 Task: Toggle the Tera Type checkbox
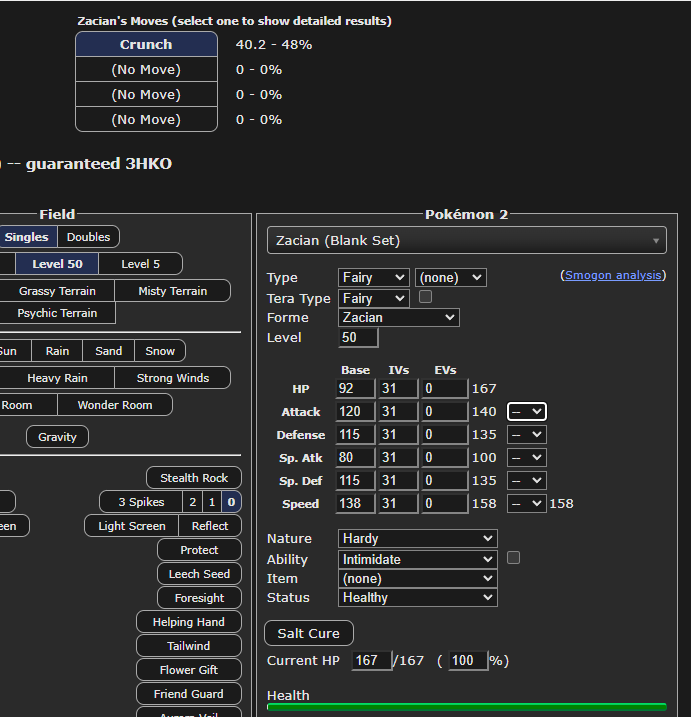pyautogui.click(x=425, y=297)
